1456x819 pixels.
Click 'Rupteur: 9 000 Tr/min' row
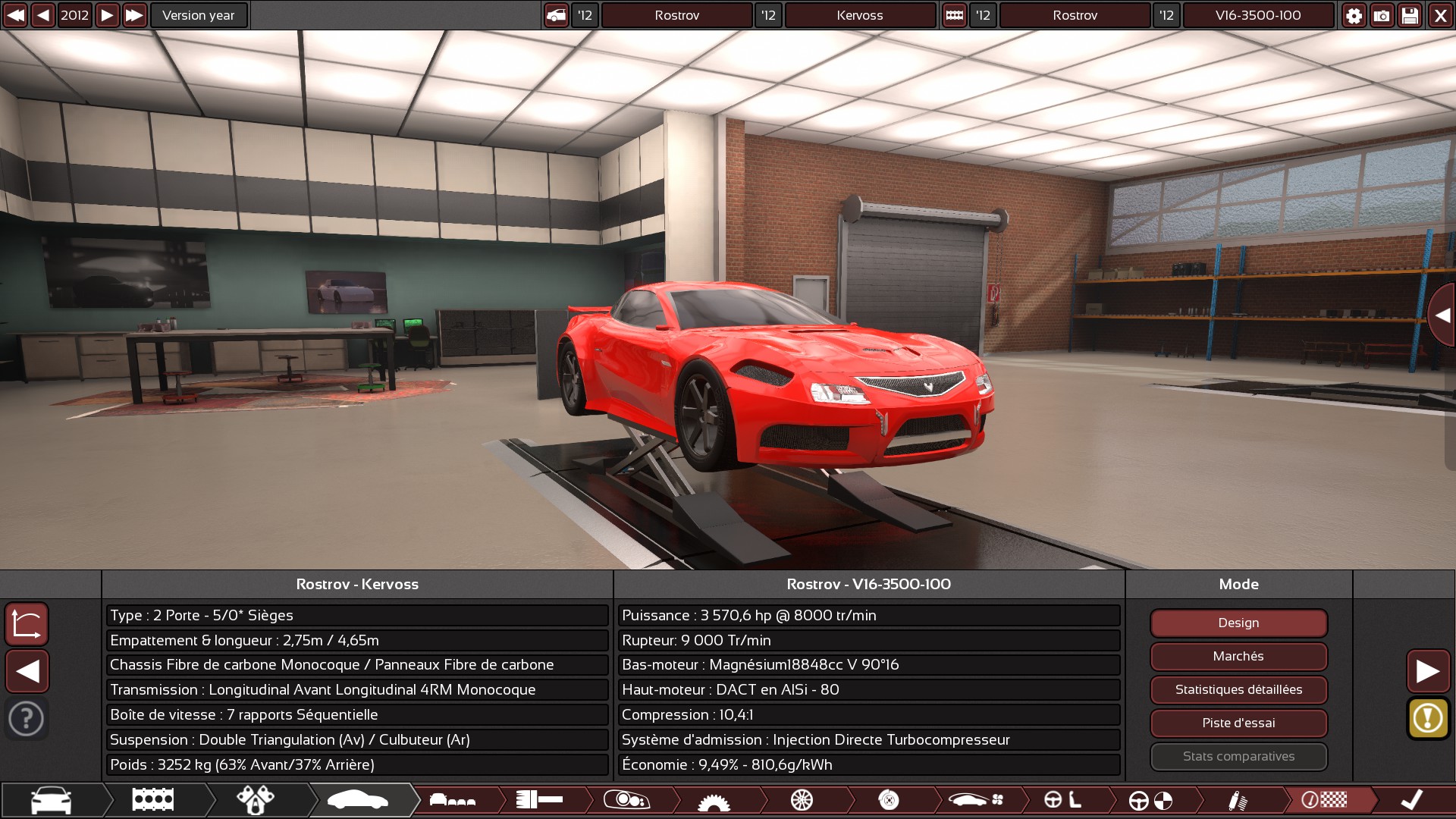pos(869,640)
